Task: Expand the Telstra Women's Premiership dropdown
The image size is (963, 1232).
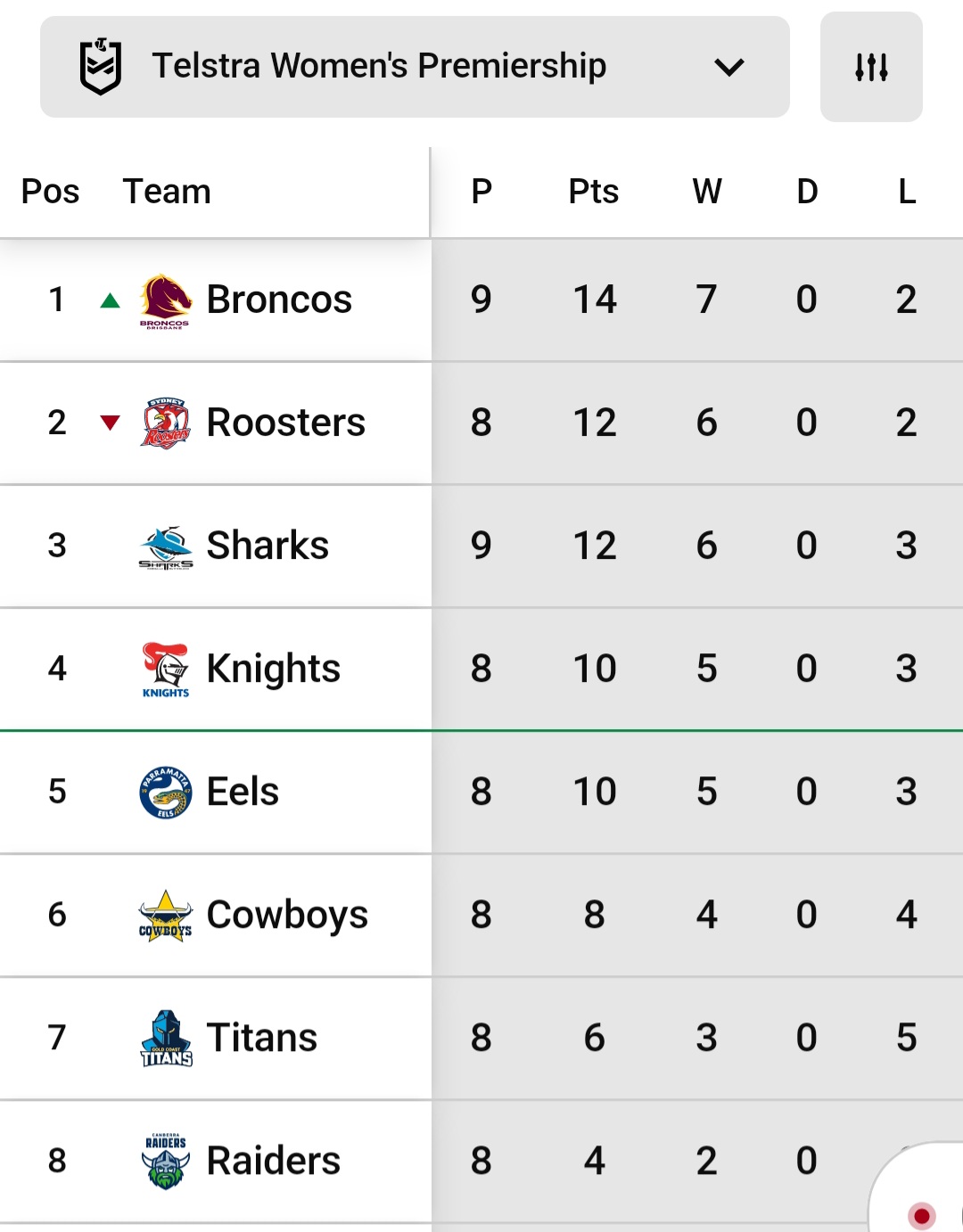Action: (x=415, y=67)
